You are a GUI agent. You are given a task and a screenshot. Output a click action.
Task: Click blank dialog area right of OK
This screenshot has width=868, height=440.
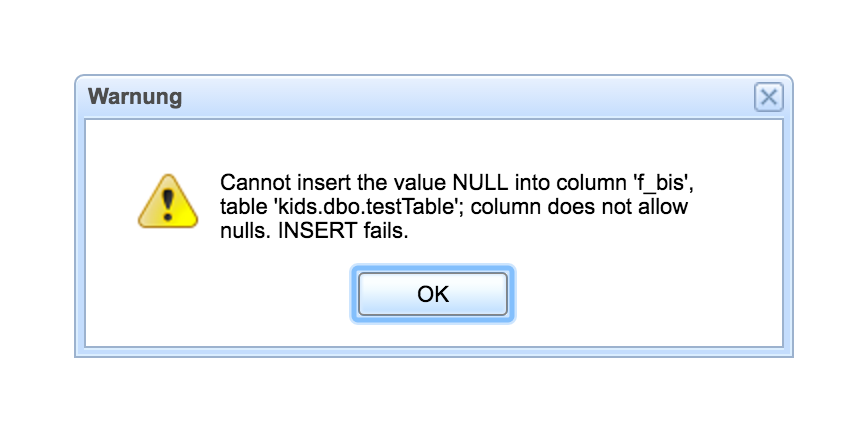(648, 294)
